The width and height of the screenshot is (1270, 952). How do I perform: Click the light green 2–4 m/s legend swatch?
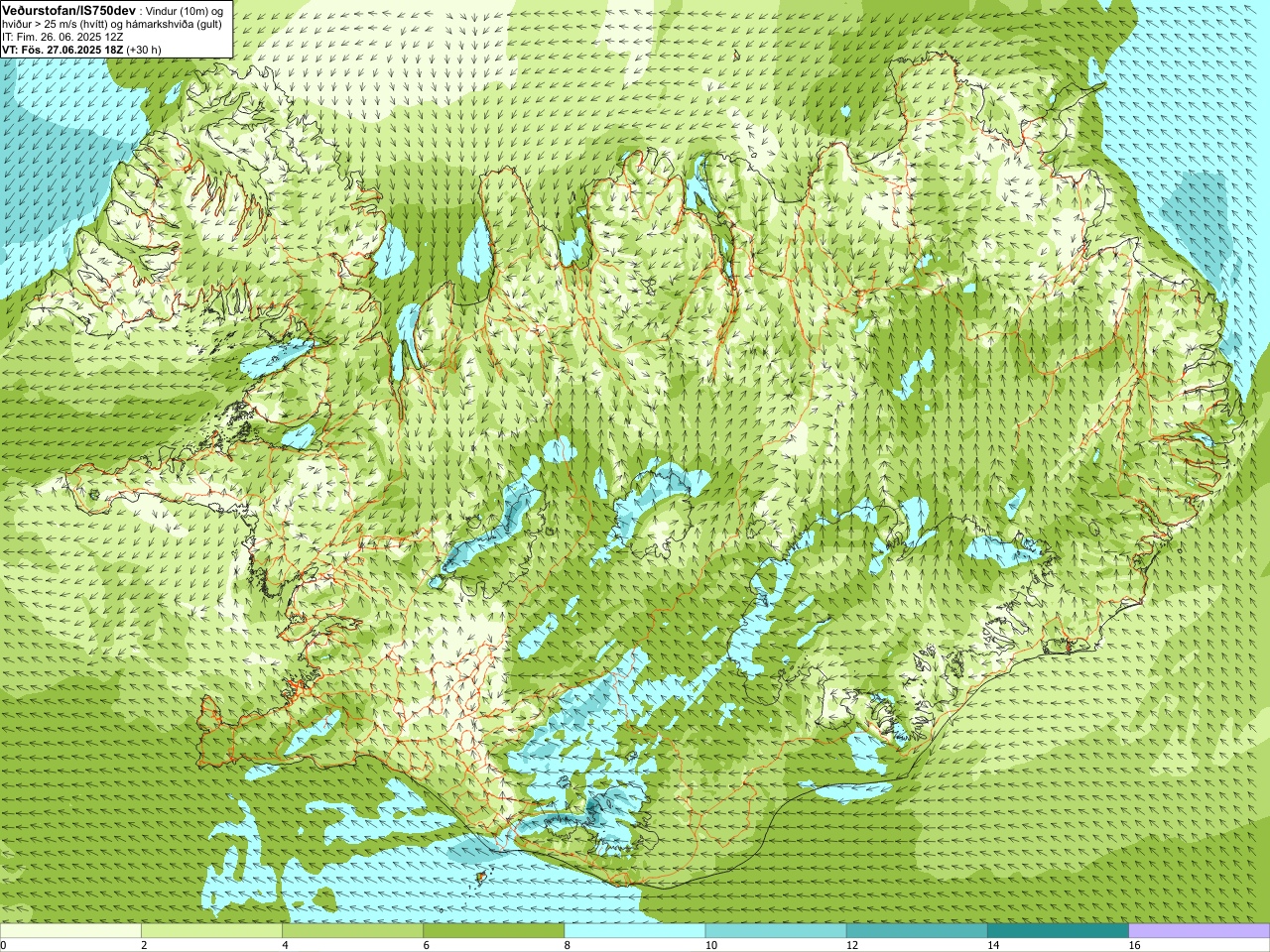point(211,931)
